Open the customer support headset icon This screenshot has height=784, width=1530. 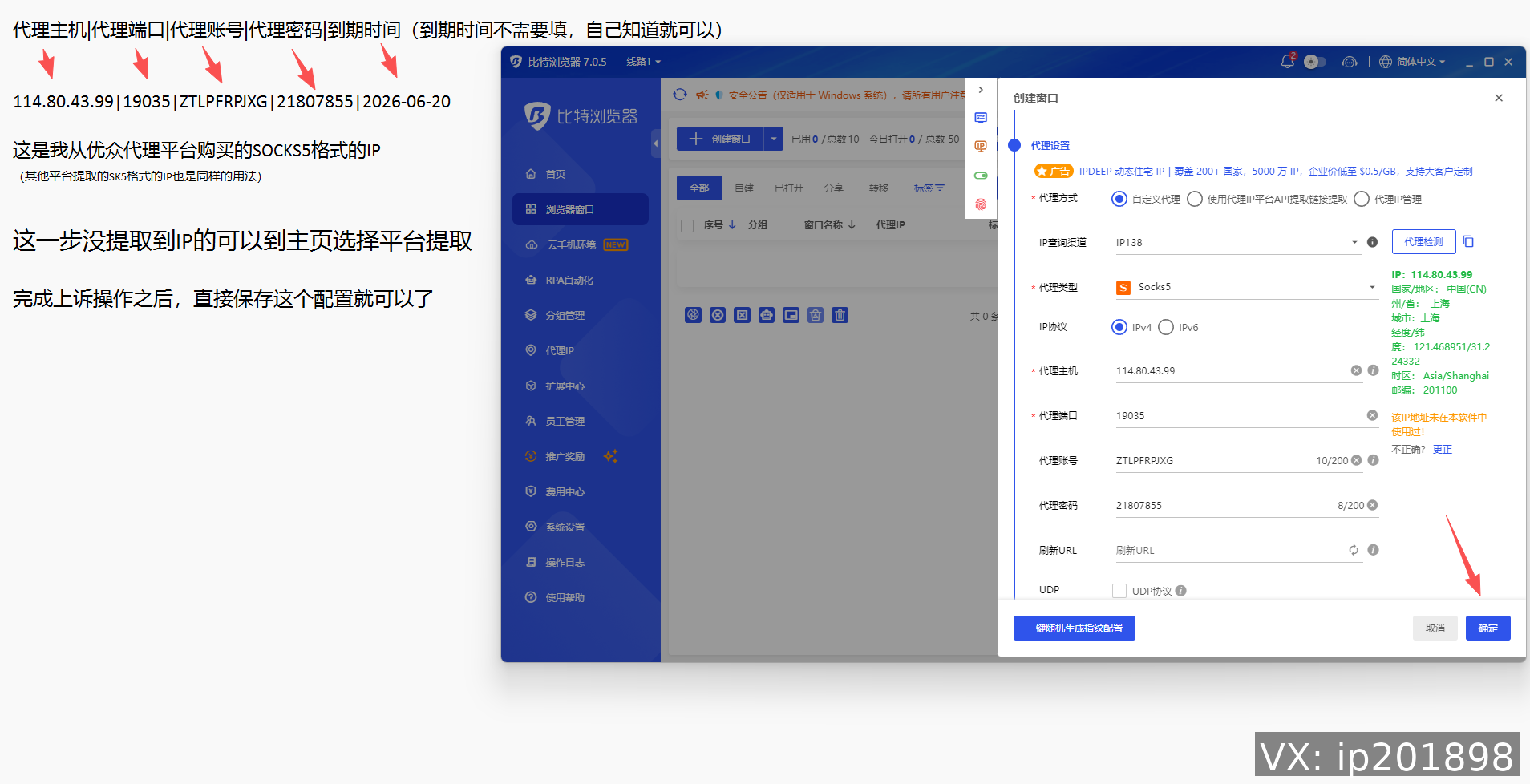coord(1350,62)
